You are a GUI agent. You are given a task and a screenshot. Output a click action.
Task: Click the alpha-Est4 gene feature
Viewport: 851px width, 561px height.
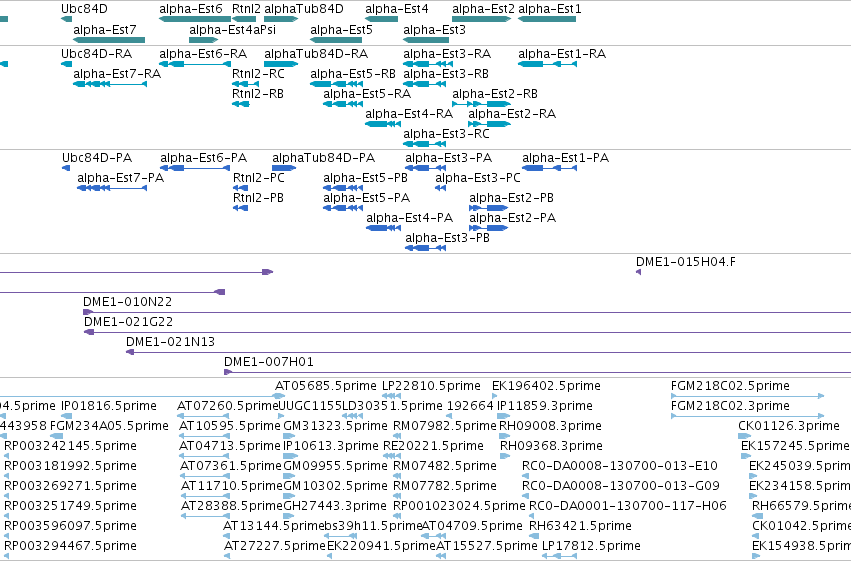(x=382, y=19)
